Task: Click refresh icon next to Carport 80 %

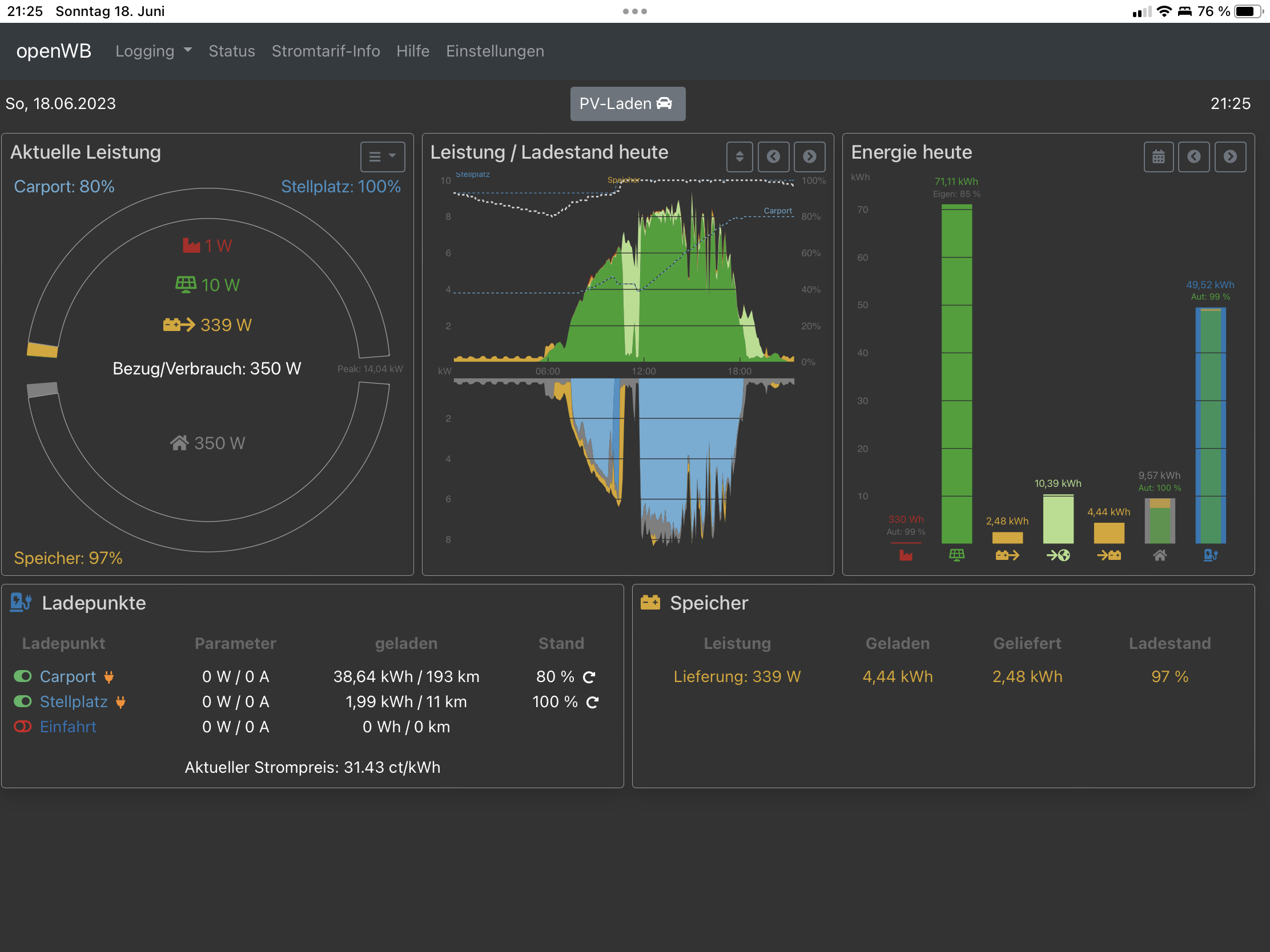Action: [589, 677]
